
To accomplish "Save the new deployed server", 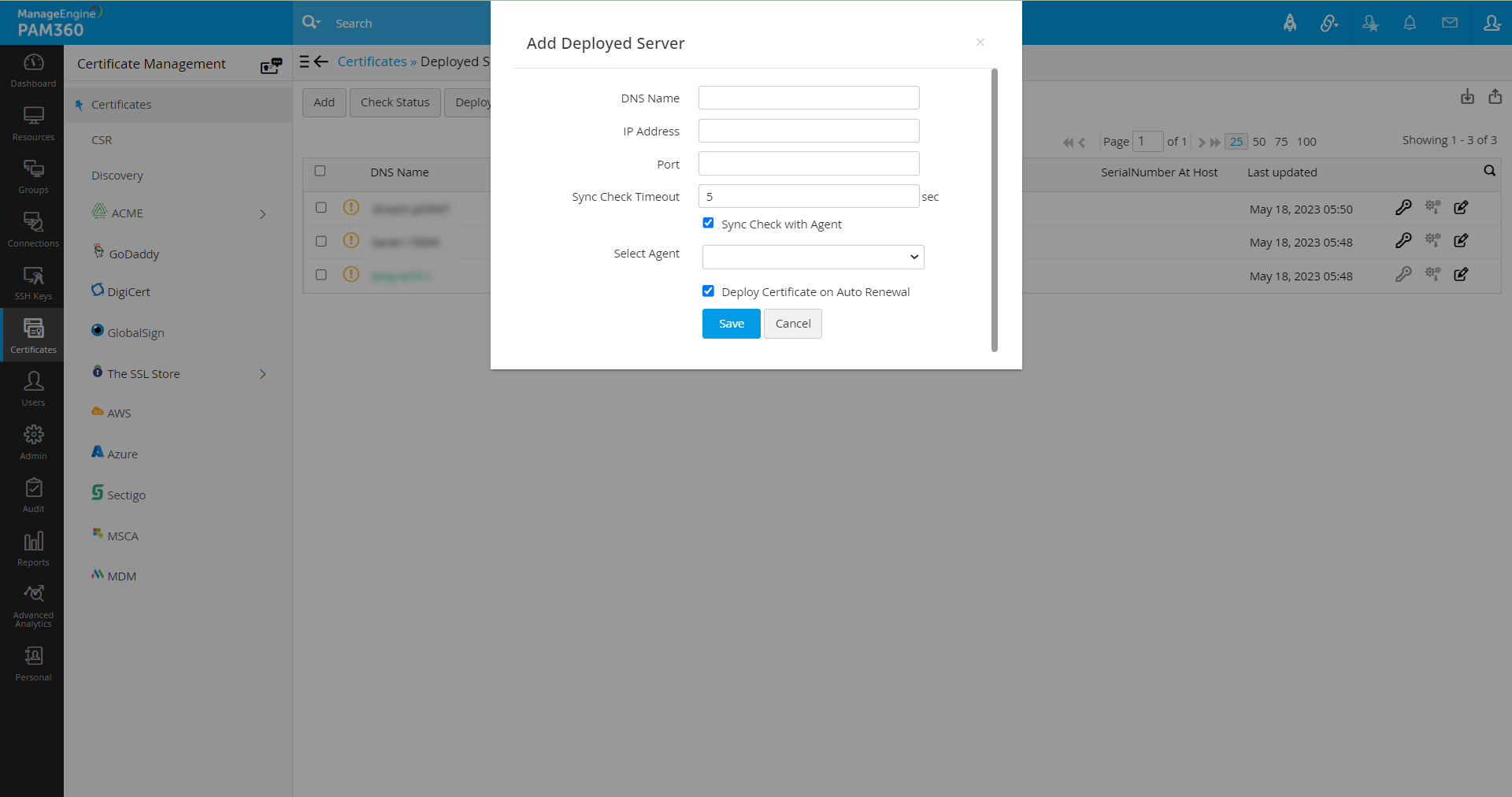I will (730, 323).
